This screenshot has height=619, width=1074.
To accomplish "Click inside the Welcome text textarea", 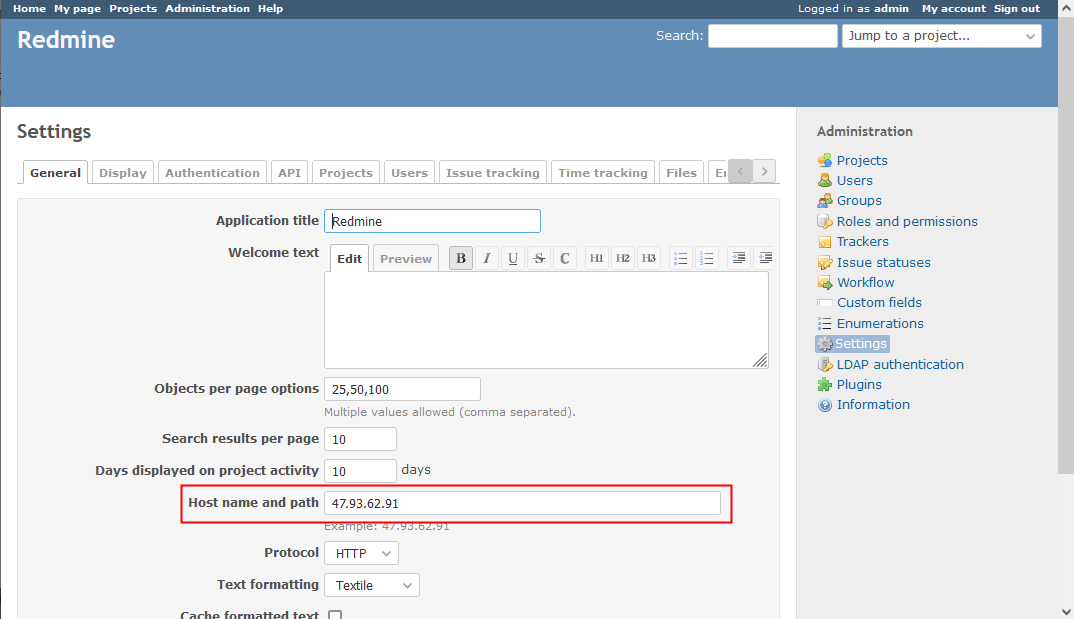I will click(x=546, y=320).
